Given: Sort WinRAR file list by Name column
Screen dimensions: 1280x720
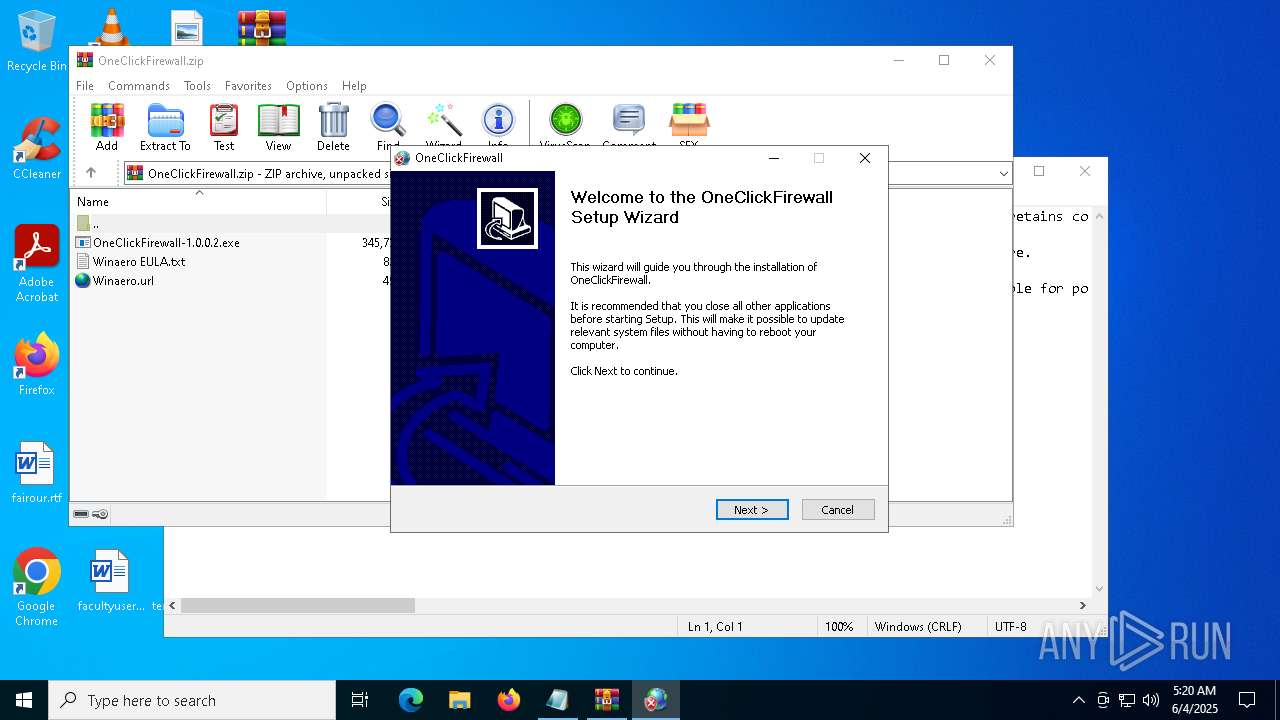Looking at the screenshot, I should [x=198, y=201].
